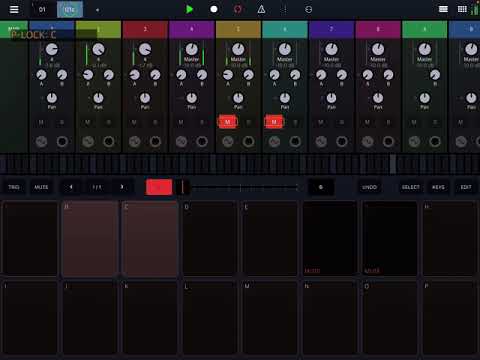
Task: Click the sync circle icon in top bar
Action: pos(309,9)
